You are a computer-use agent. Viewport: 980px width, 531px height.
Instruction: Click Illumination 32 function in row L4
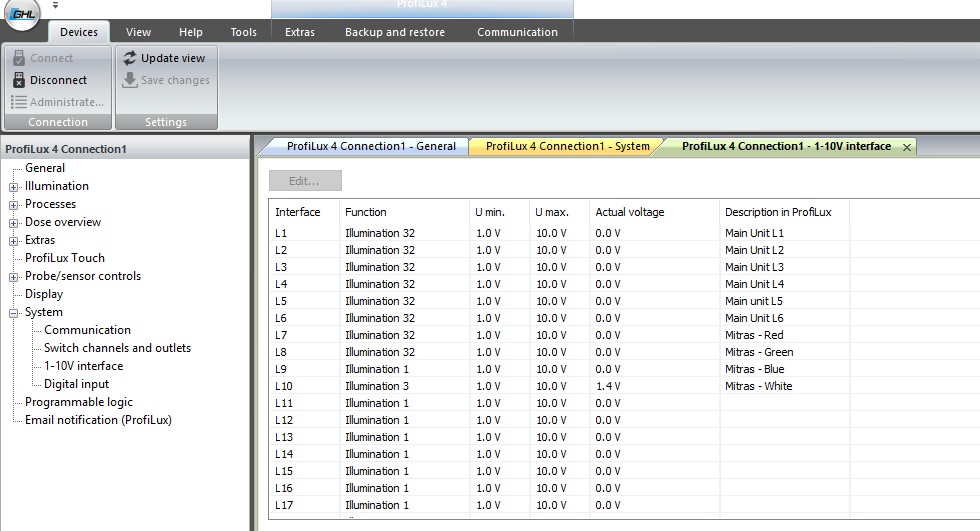click(380, 284)
